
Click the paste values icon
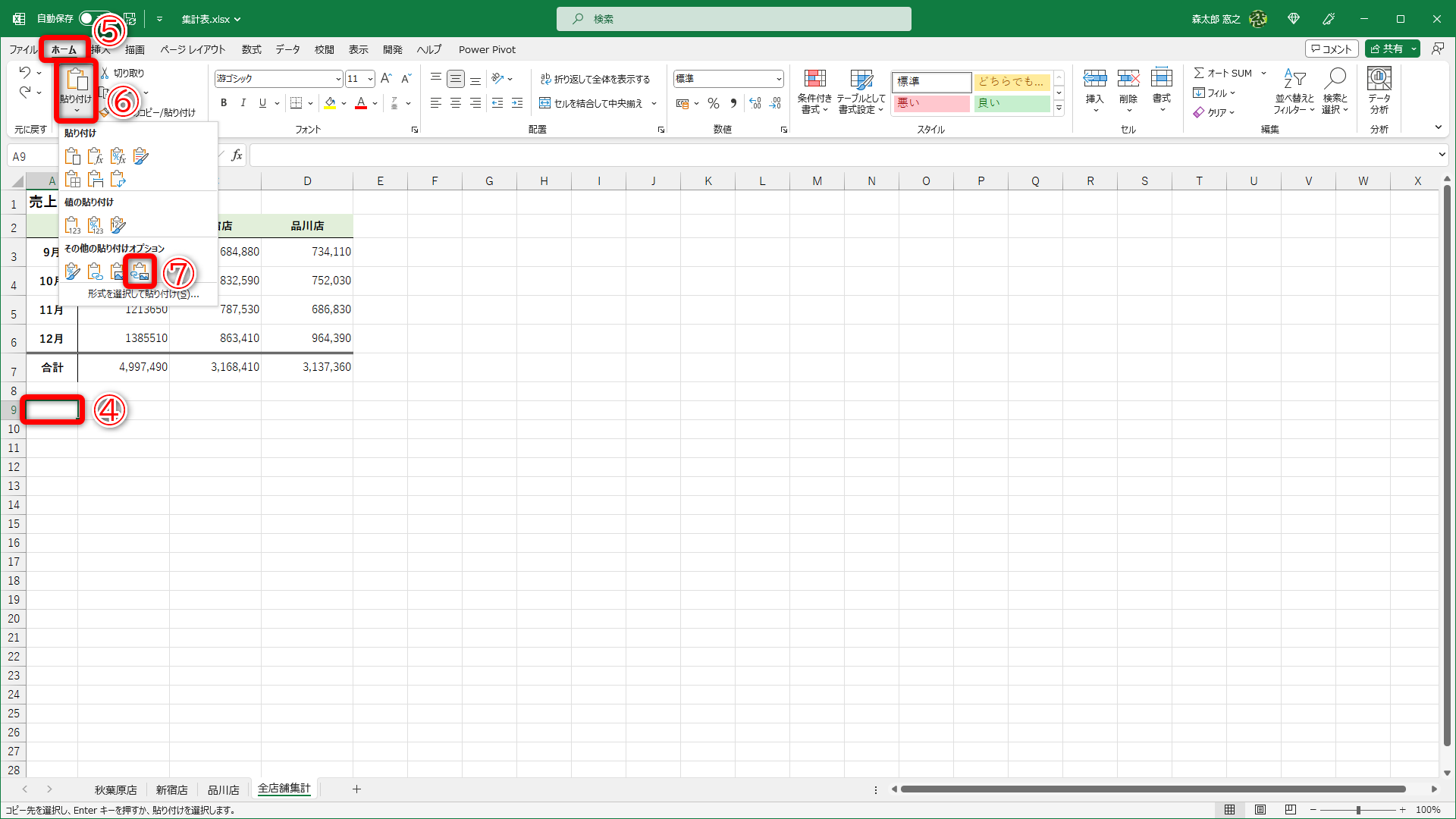click(x=72, y=225)
